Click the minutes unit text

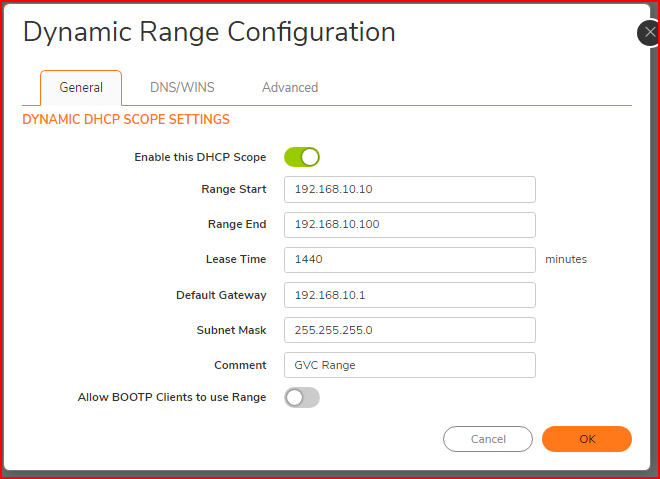coord(566,259)
